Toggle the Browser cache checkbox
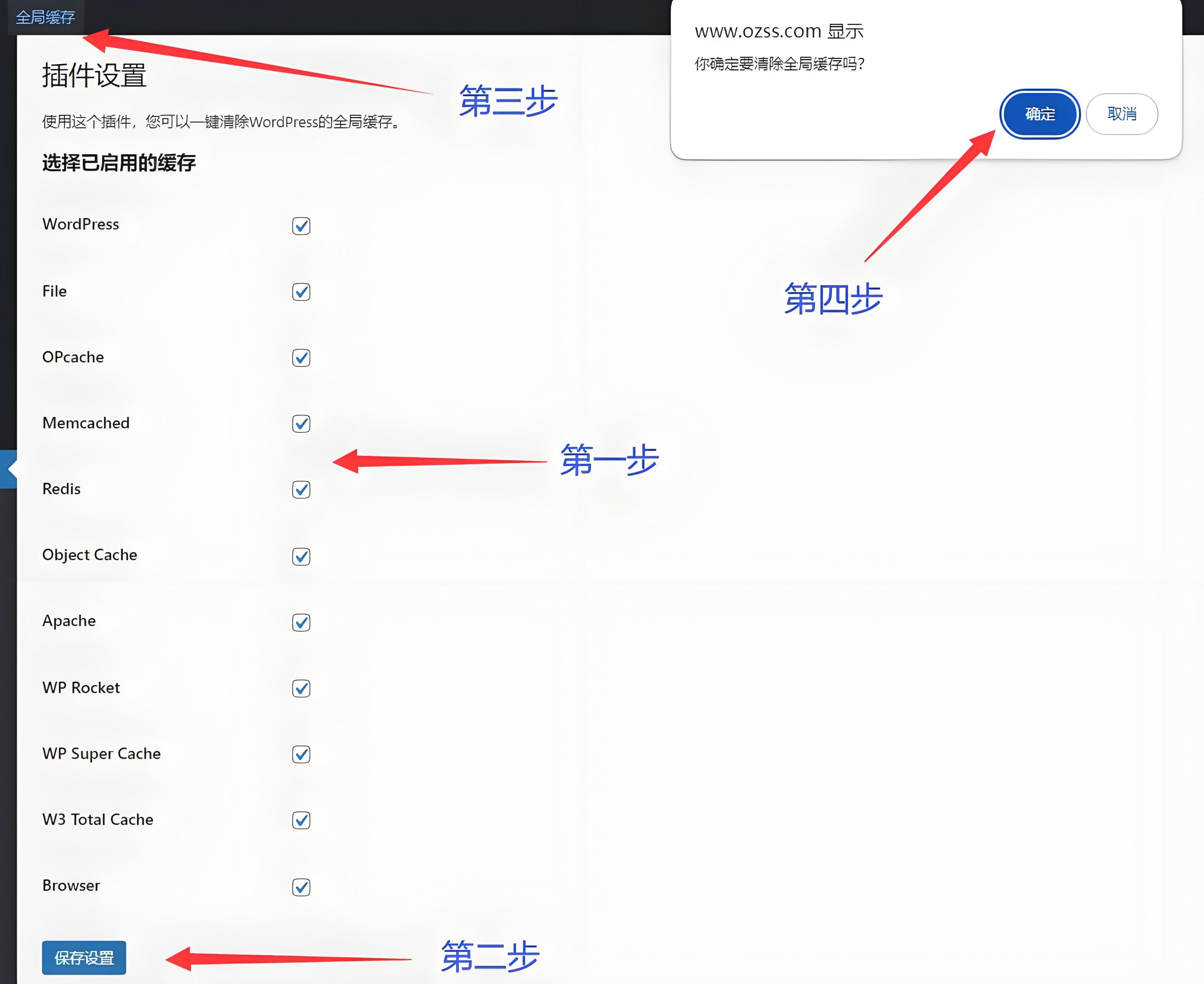1204x984 pixels. click(301, 887)
